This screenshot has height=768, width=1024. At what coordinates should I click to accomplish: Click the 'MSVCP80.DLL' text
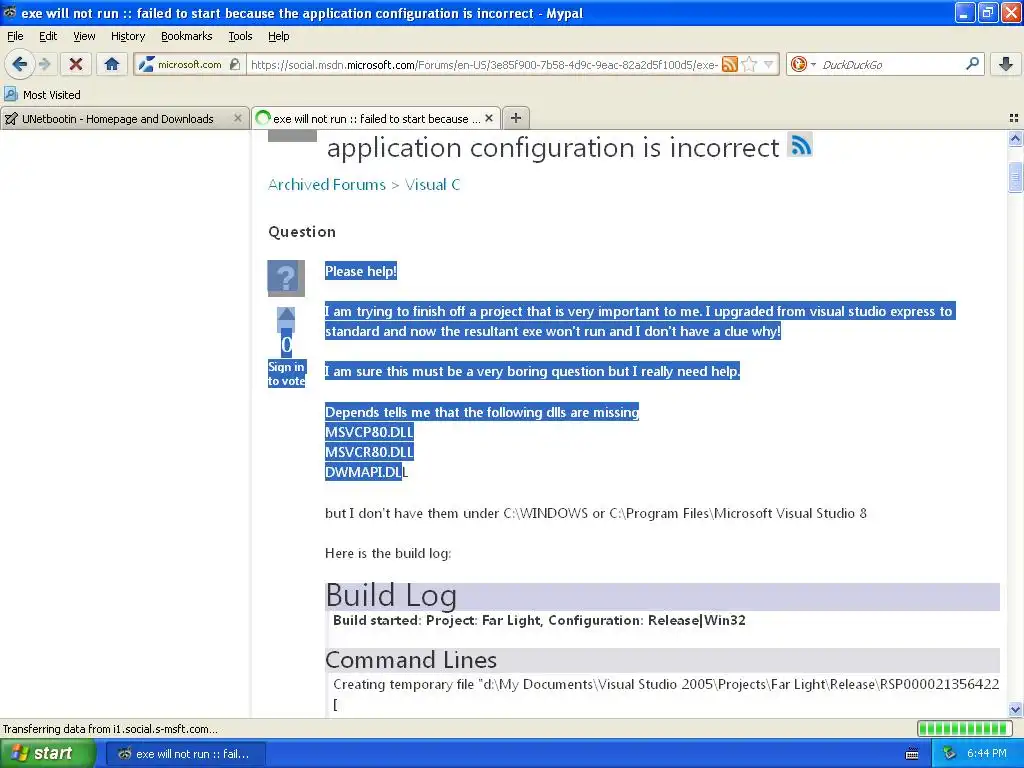click(369, 432)
